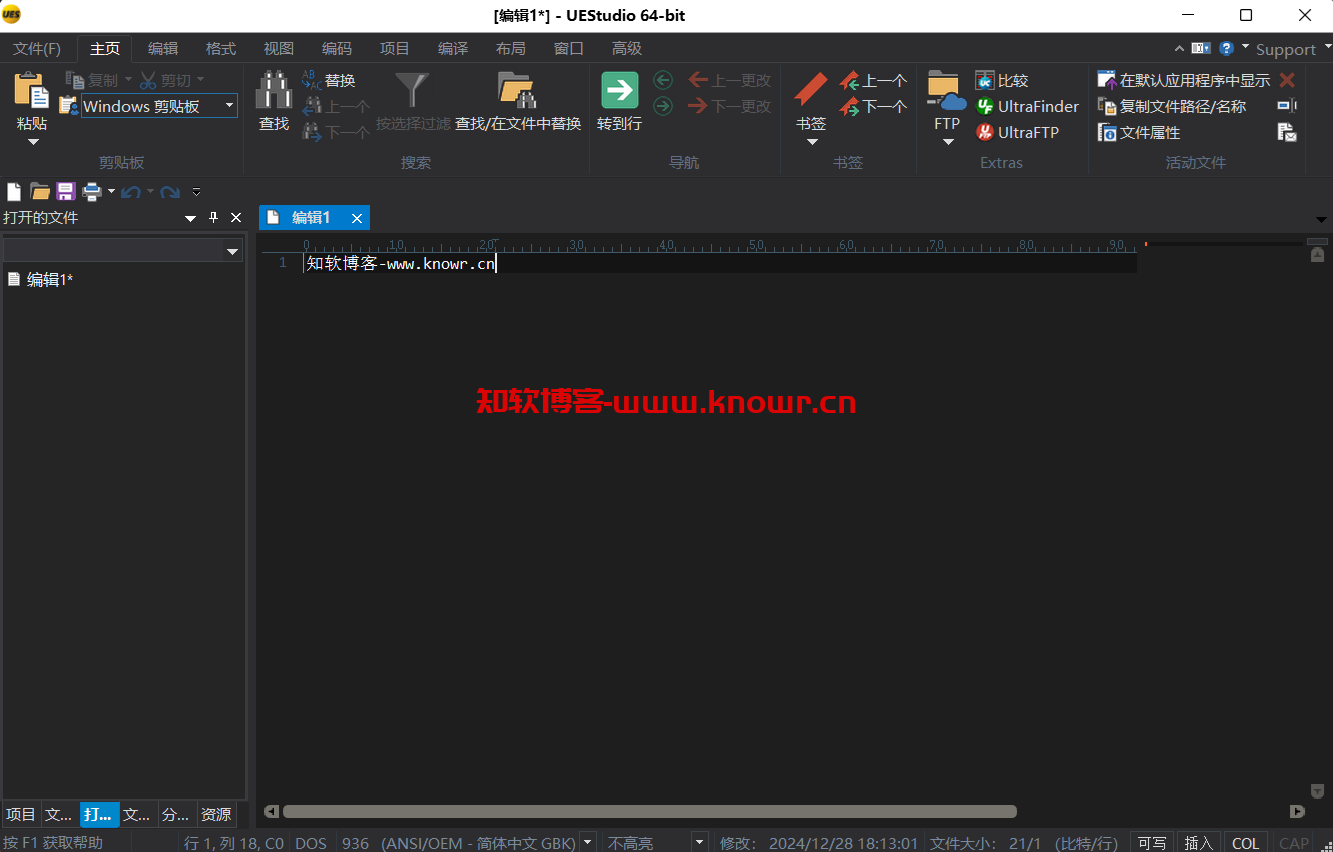Image resolution: width=1333 pixels, height=852 pixels.
Task: Click the Redo arrow in quick access toolbar
Action: [170, 191]
